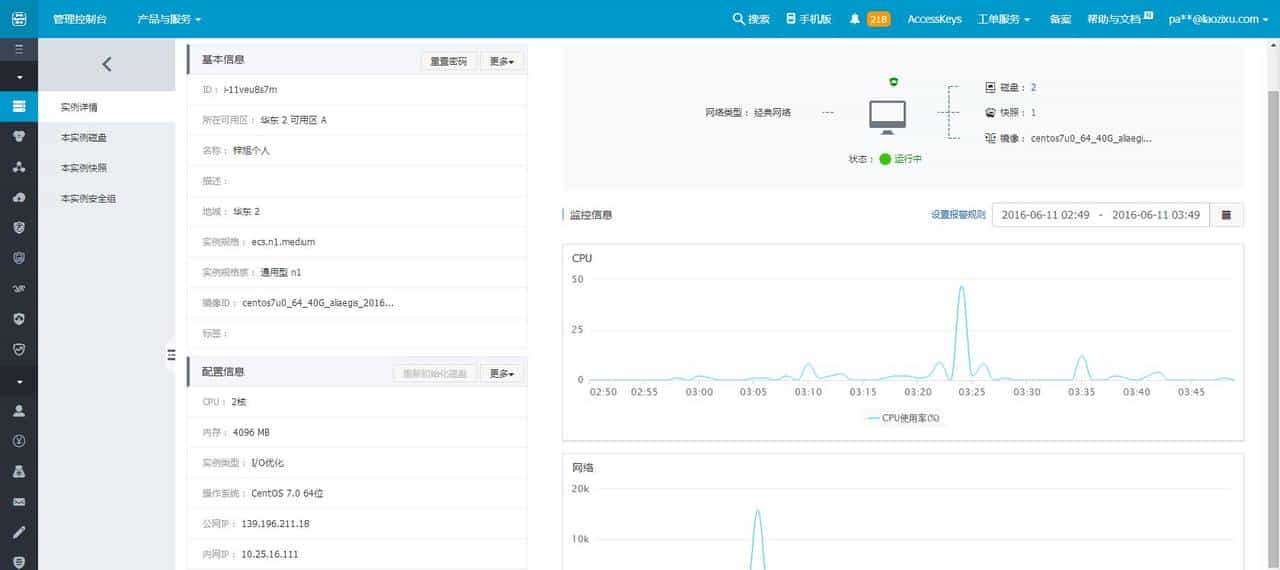Open the pencil edit icon in sidebar
The image size is (1280, 570).
pyautogui.click(x=18, y=532)
